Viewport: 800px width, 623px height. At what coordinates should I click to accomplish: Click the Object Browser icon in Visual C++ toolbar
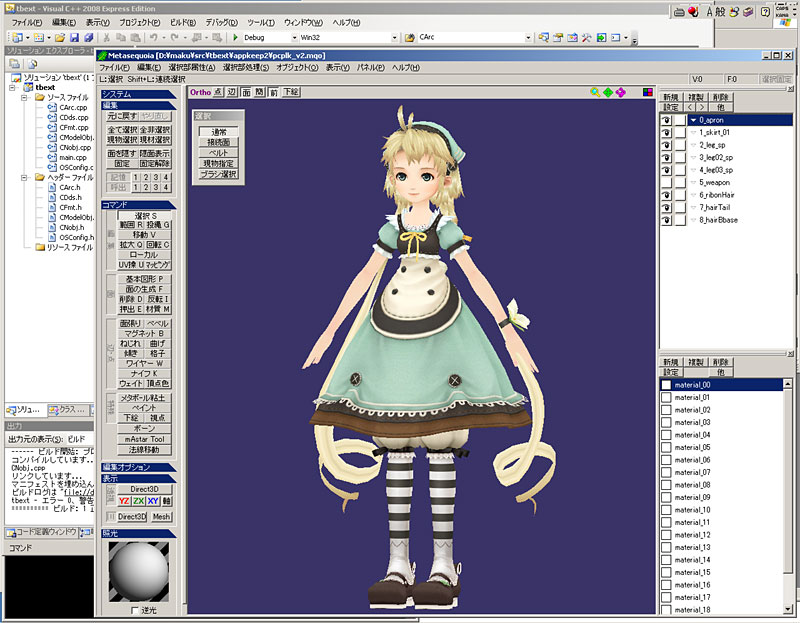coord(572,38)
